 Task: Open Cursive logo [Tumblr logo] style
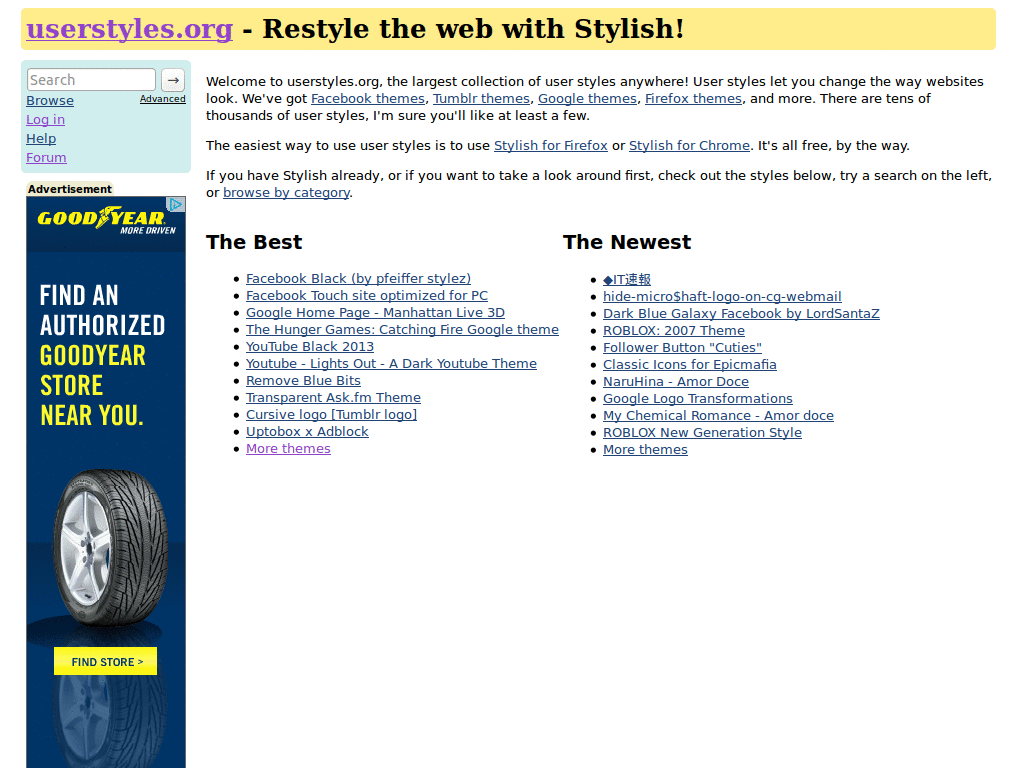tap(331, 415)
